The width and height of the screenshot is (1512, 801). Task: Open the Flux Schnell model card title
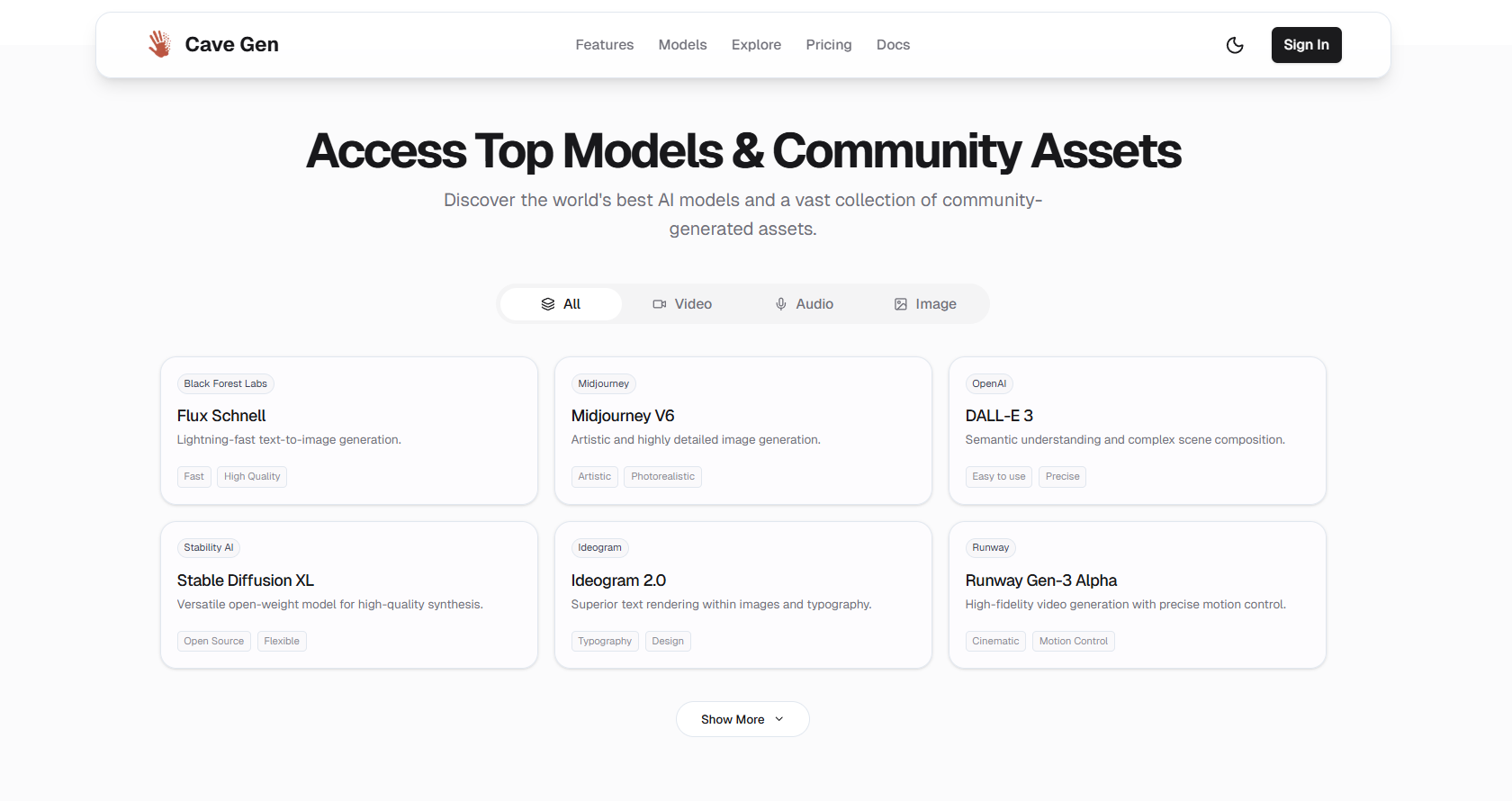221,416
